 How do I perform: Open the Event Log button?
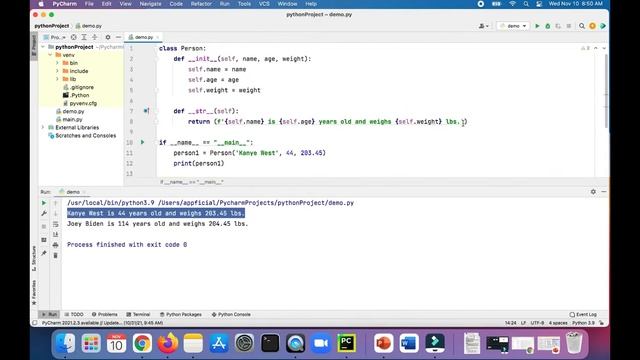click(x=583, y=314)
